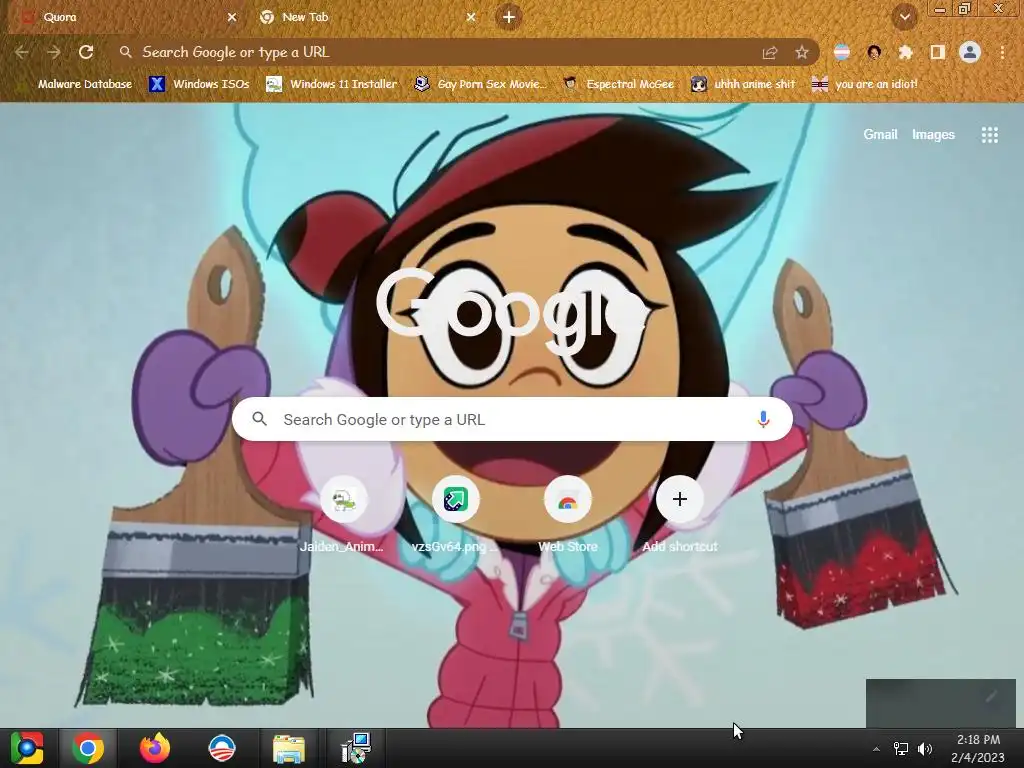This screenshot has height=768, width=1024.
Task: Open a new tab with plus button
Action: coord(509,18)
